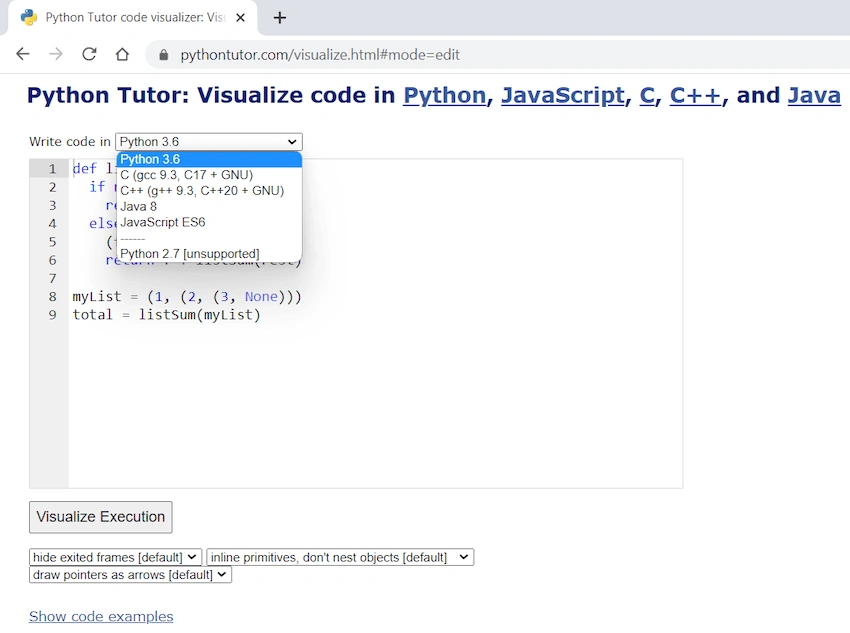The image size is (850, 633).
Task: Click code line 8 myList assignment
Action: pyautogui.click(x=187, y=296)
